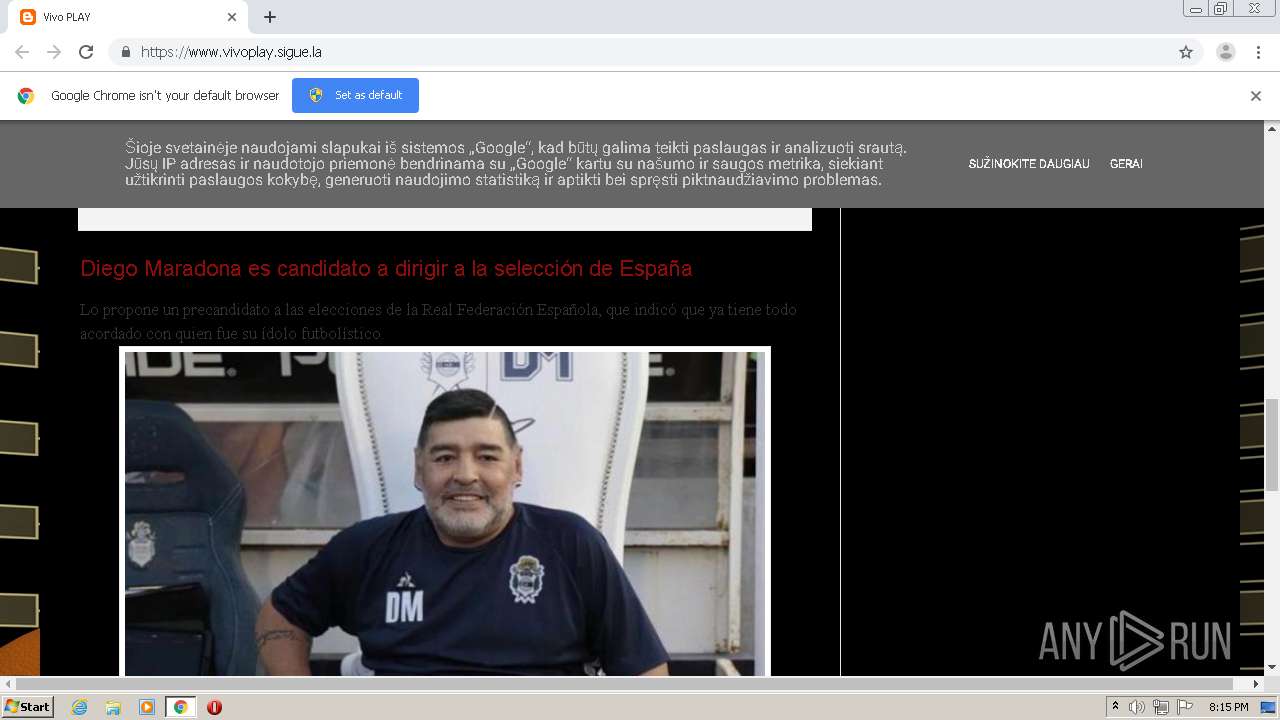1280x720 pixels.
Task: Go forward to the next page
Action: click(54, 52)
